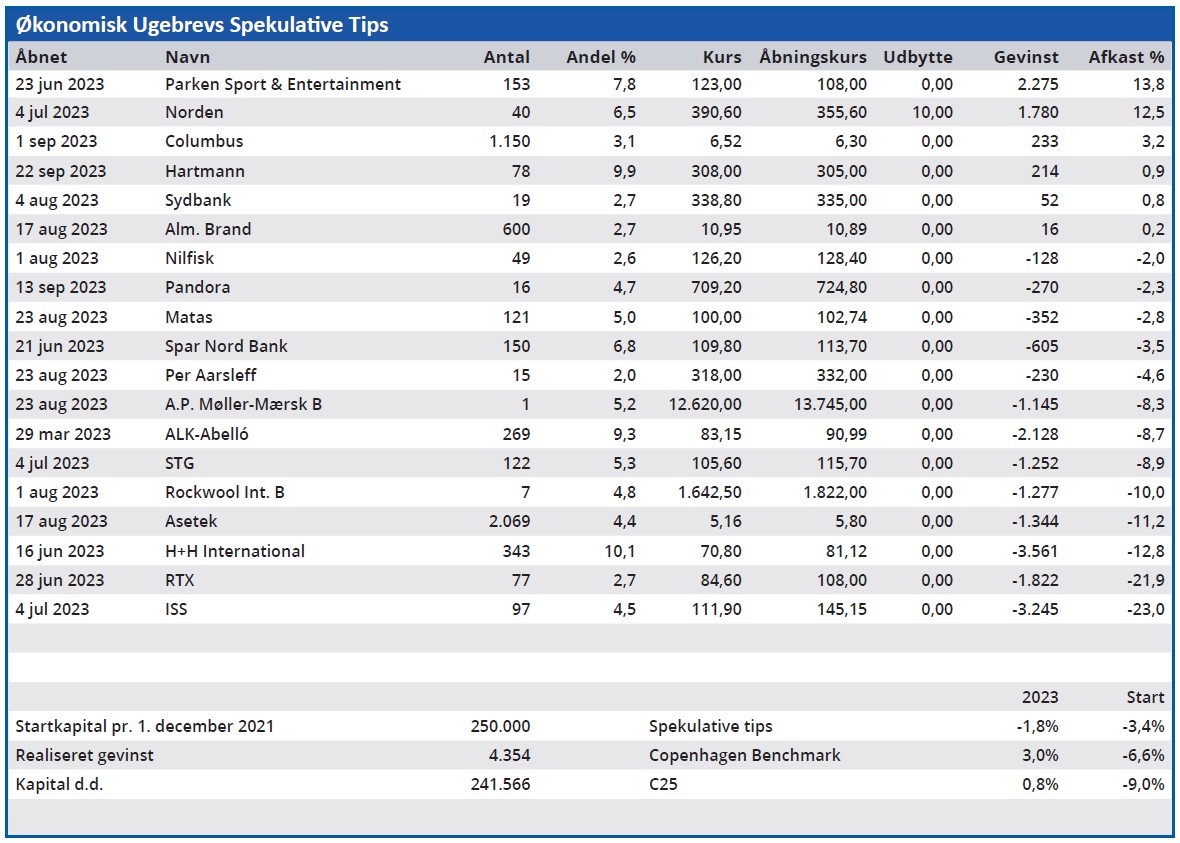The image size is (1180, 843).
Task: Select the Startkapital value 250.000
Action: (x=500, y=726)
